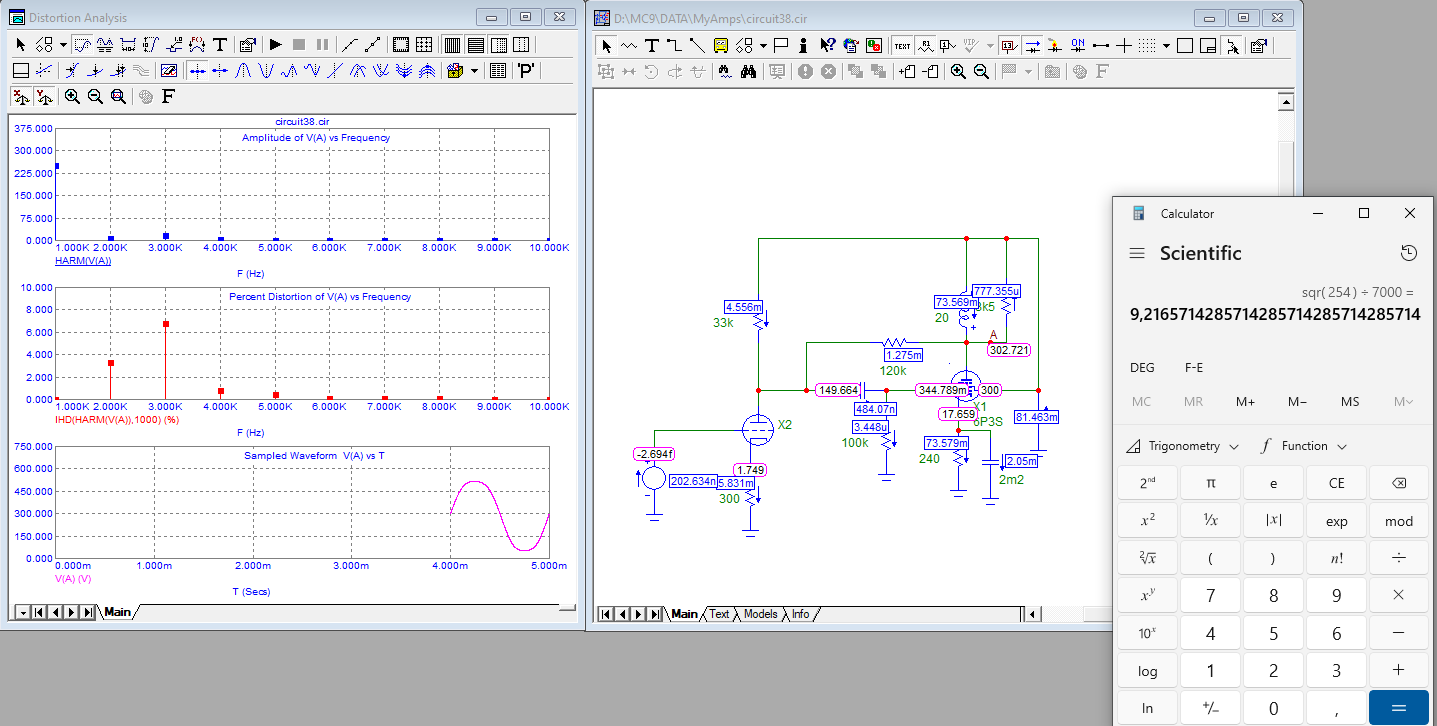Click the binoculars Find icon in schematic toolbar
Screen dimensions: 1437x726
(x=749, y=71)
